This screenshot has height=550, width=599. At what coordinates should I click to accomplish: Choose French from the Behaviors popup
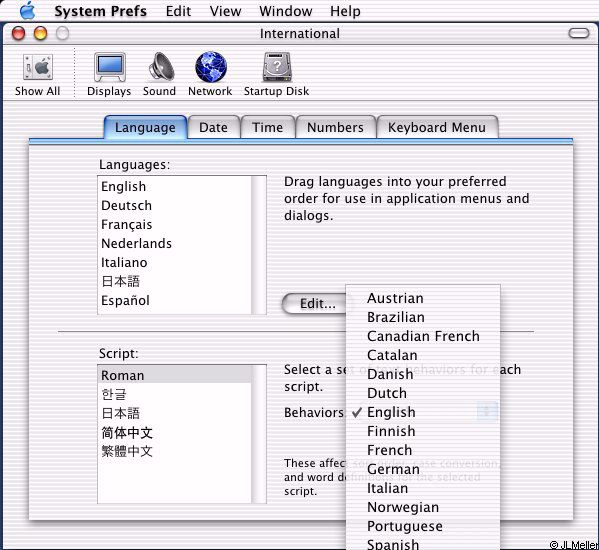[423, 450]
